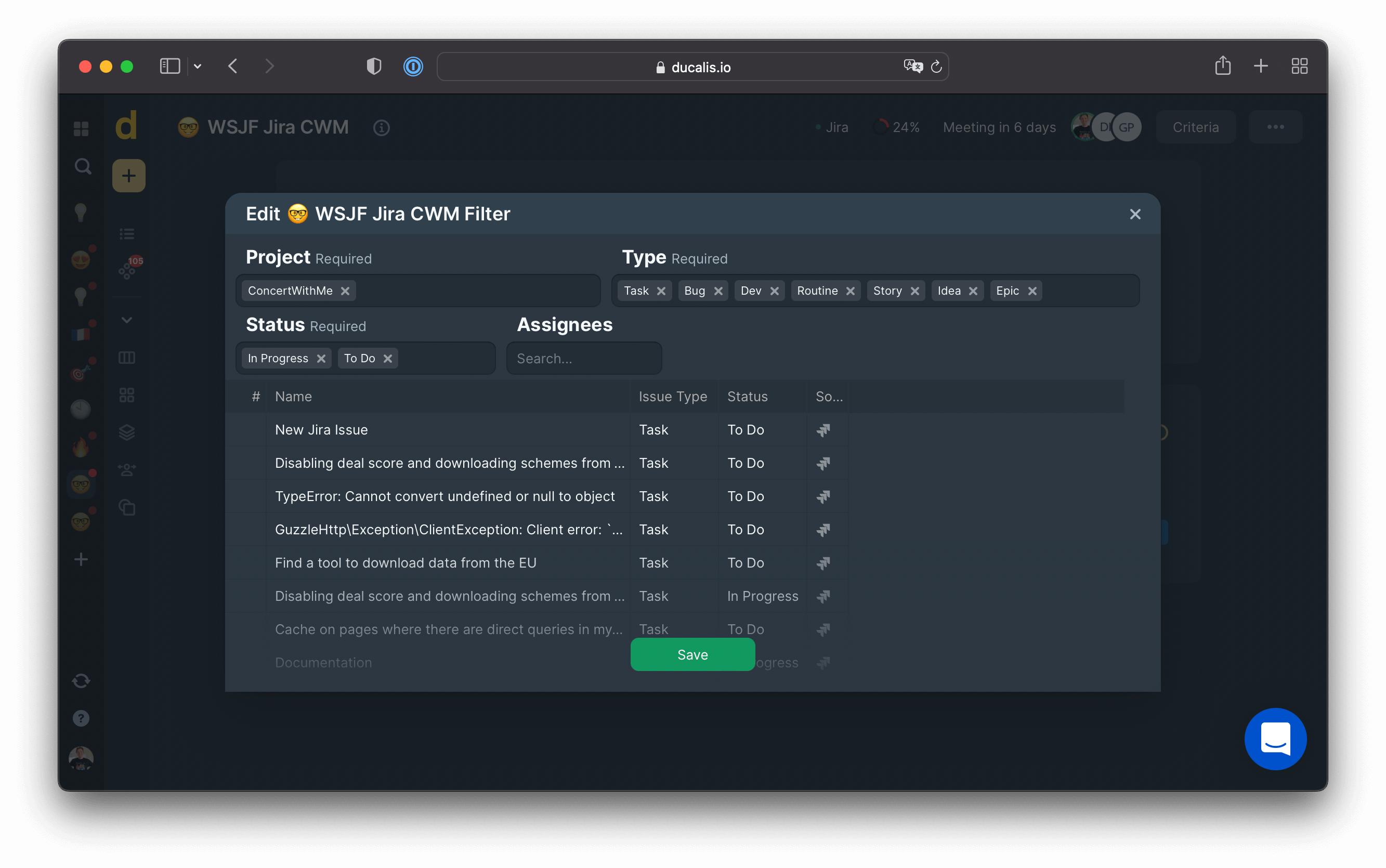
Task: Click the Safari share button
Action: 1223,66
